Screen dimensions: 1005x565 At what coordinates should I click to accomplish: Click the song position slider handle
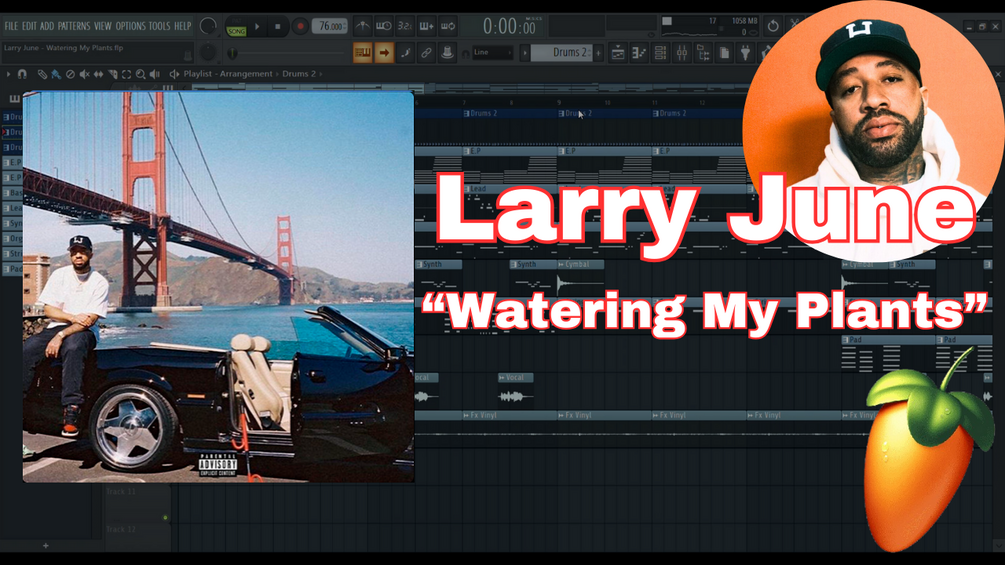pyautogui.click(x=232, y=53)
